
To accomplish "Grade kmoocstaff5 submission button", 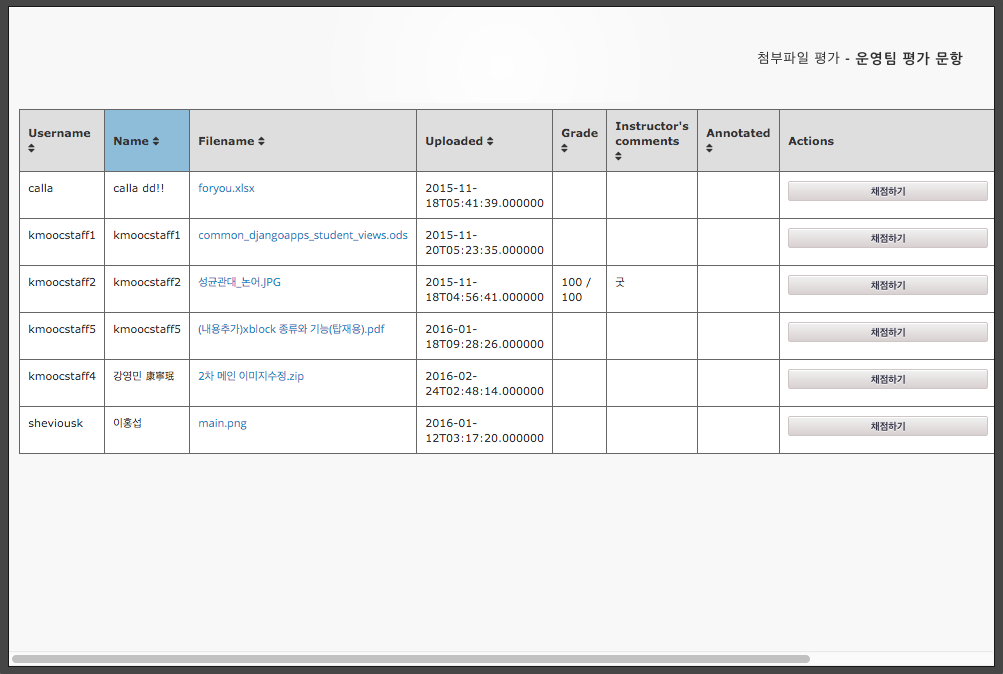I will (x=887, y=332).
